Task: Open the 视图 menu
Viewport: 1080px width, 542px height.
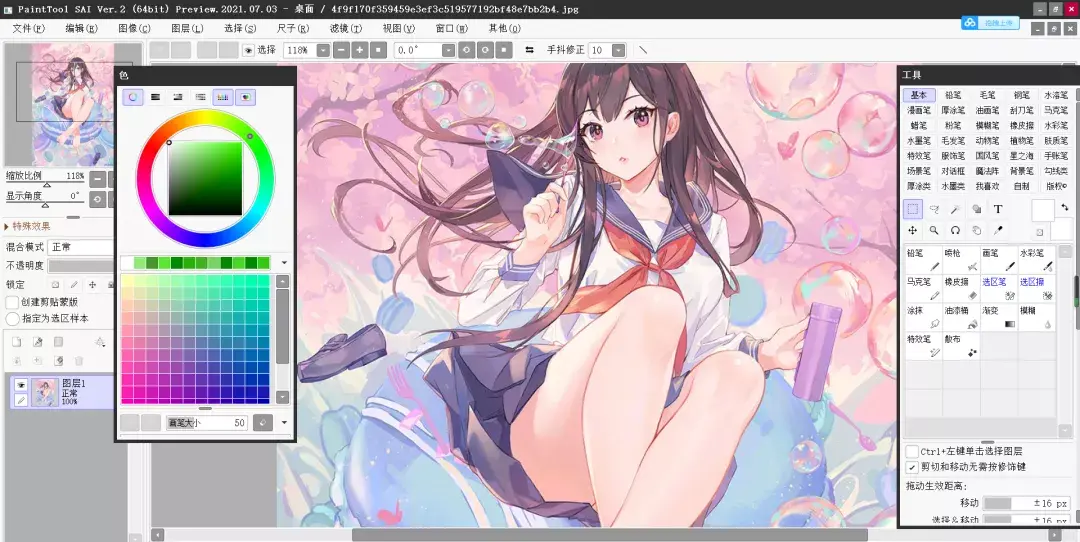Action: [x=399, y=28]
